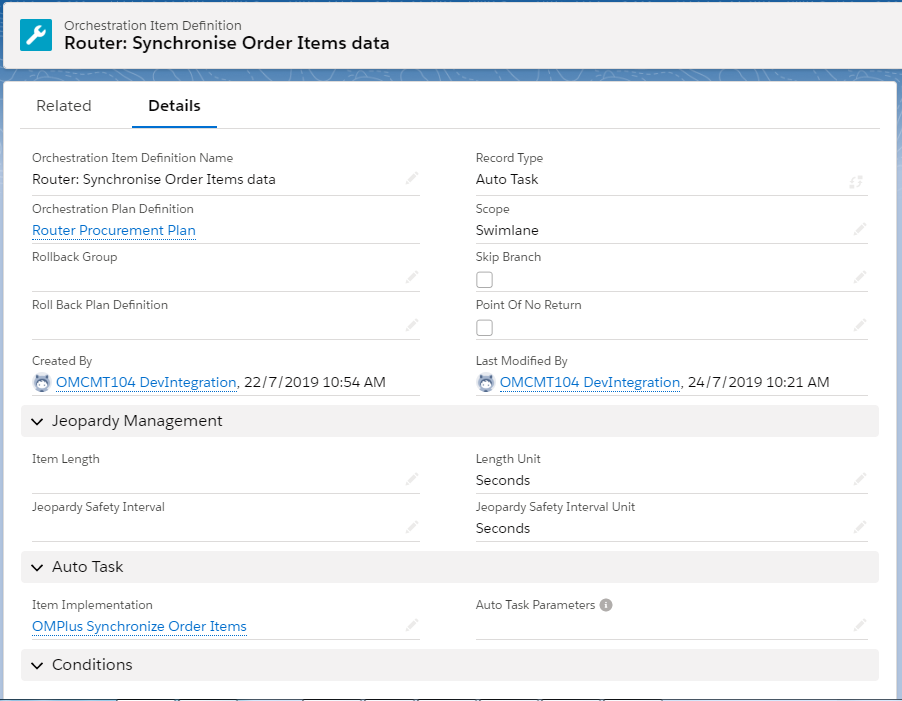The image size is (902, 701).
Task: Check the Point Of No Return box
Action: [x=484, y=328]
